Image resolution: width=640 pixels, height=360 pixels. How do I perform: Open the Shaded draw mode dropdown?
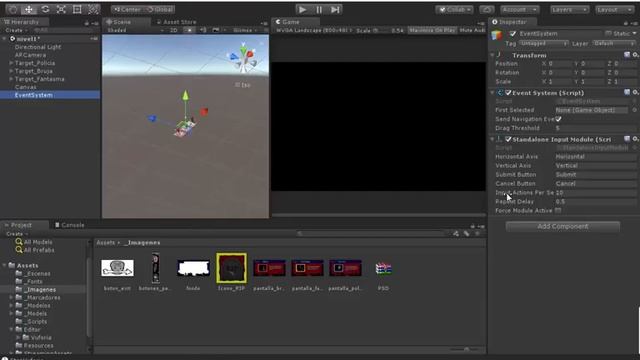pos(135,30)
